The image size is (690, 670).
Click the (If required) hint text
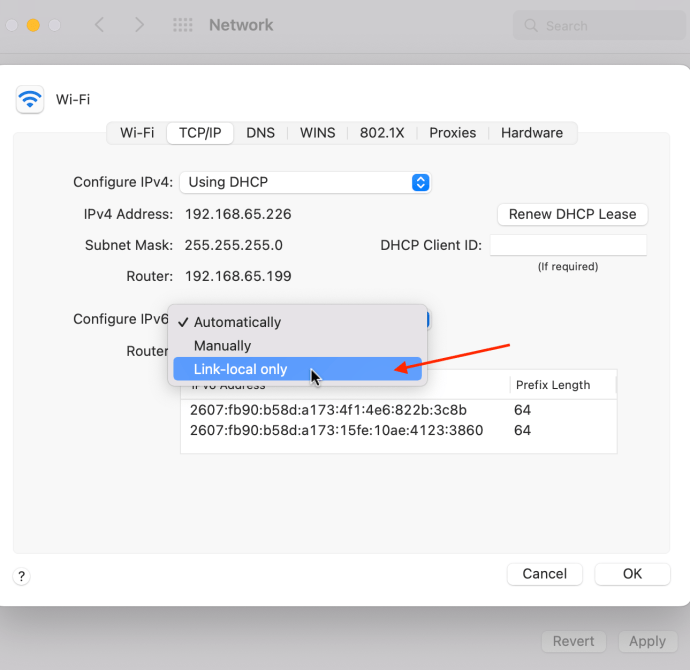(x=568, y=267)
